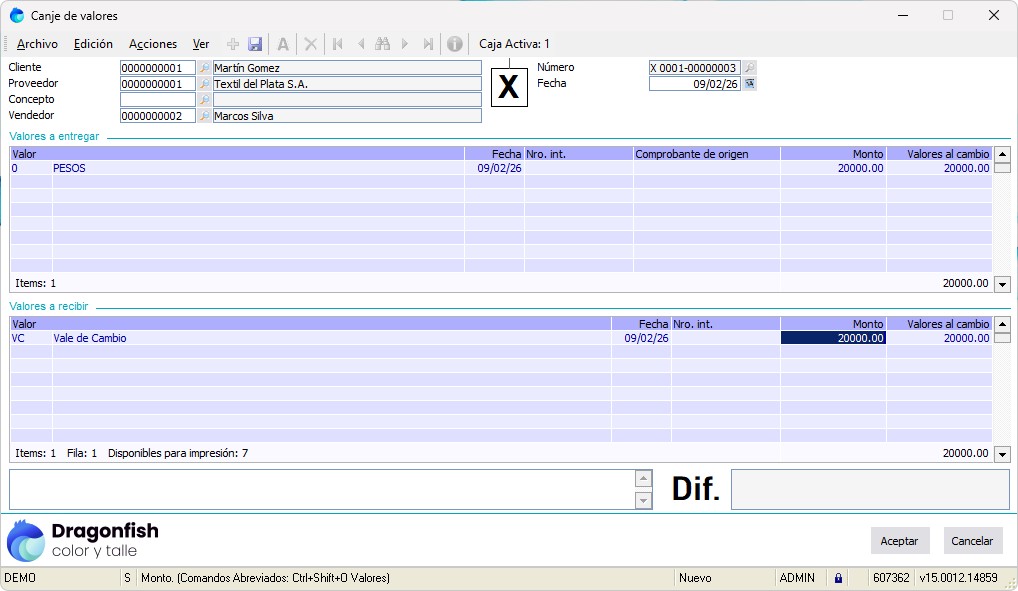Click the lock icon in status bar
The image size is (1018, 591).
(838, 578)
